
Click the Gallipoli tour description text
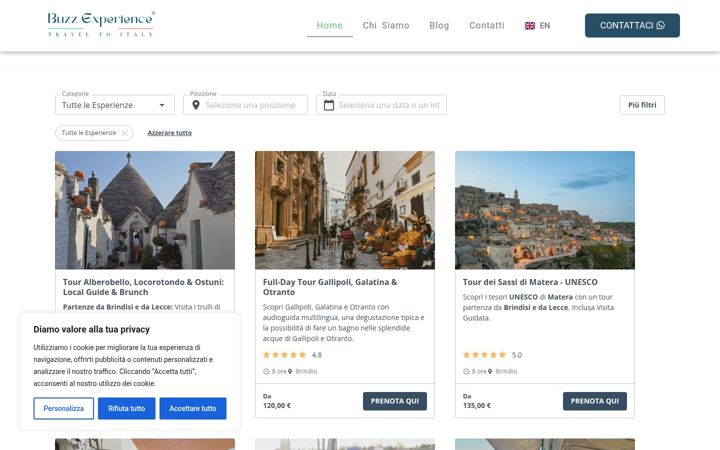tap(343, 323)
